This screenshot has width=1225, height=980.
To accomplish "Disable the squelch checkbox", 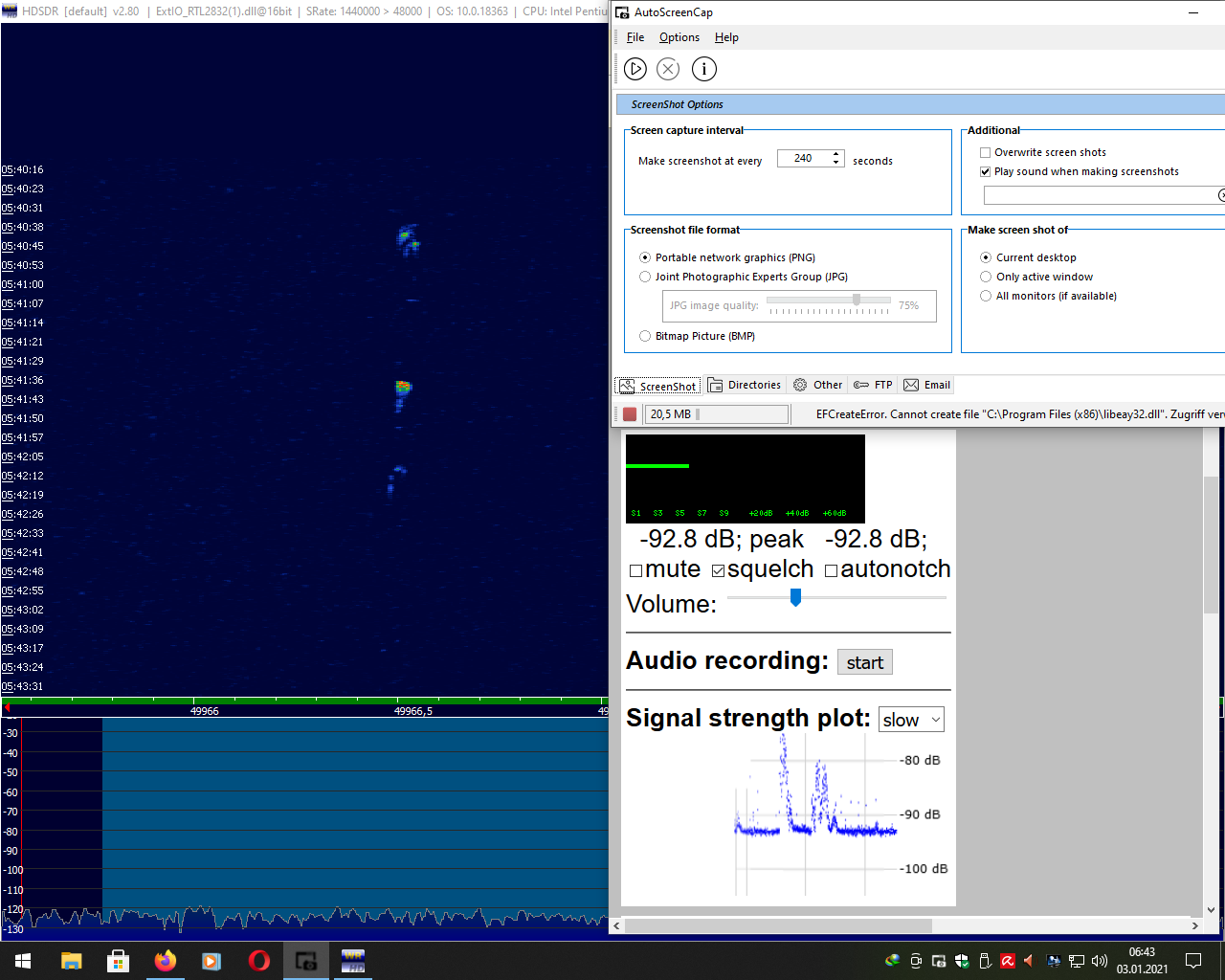I will point(719,570).
